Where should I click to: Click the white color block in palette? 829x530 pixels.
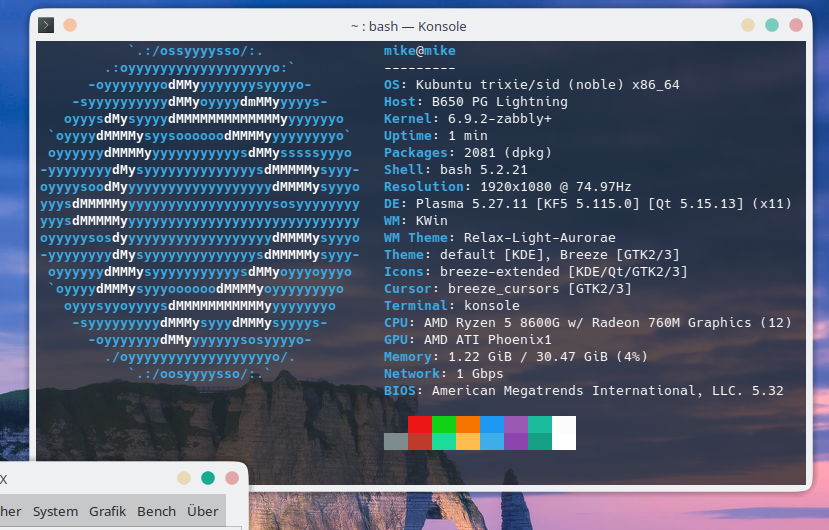tap(564, 433)
